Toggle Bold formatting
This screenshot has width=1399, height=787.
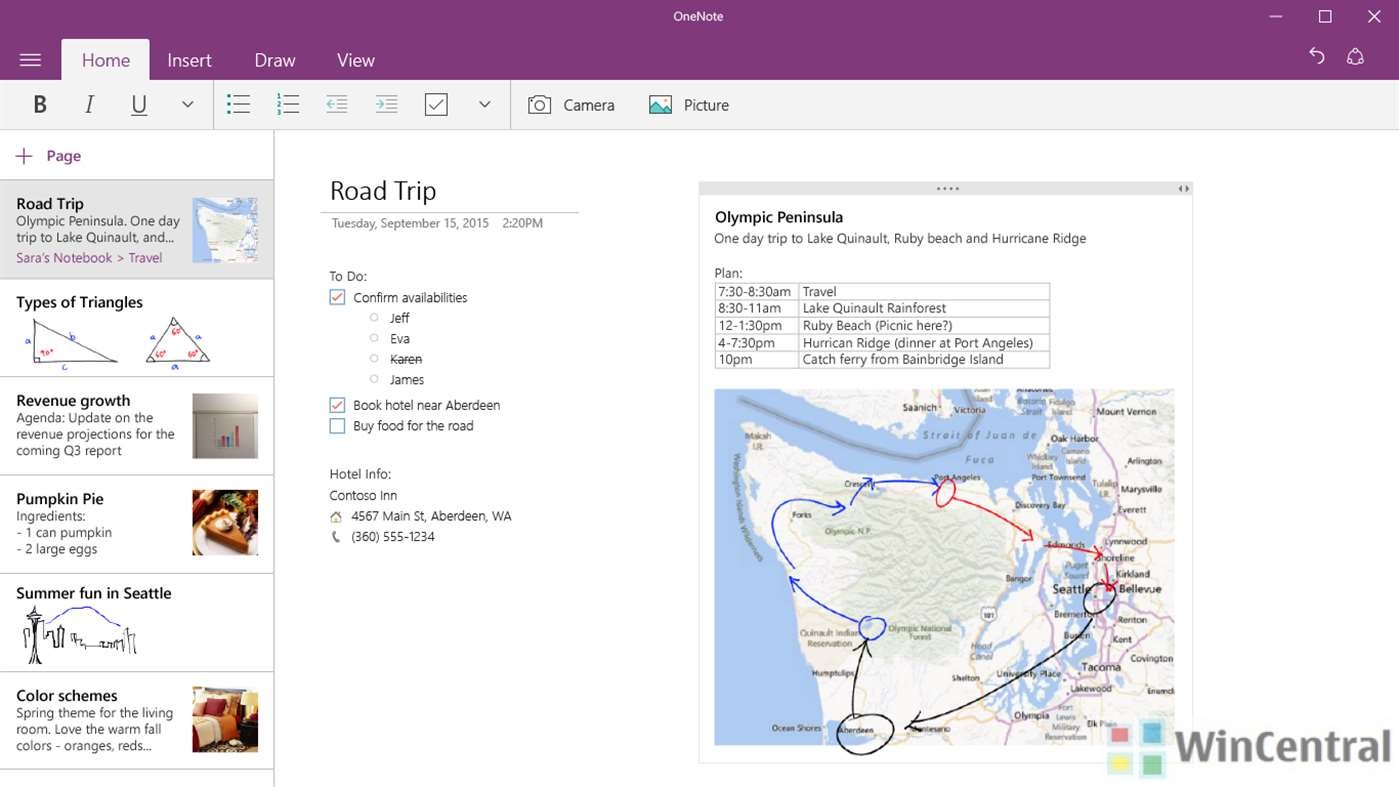click(x=40, y=105)
